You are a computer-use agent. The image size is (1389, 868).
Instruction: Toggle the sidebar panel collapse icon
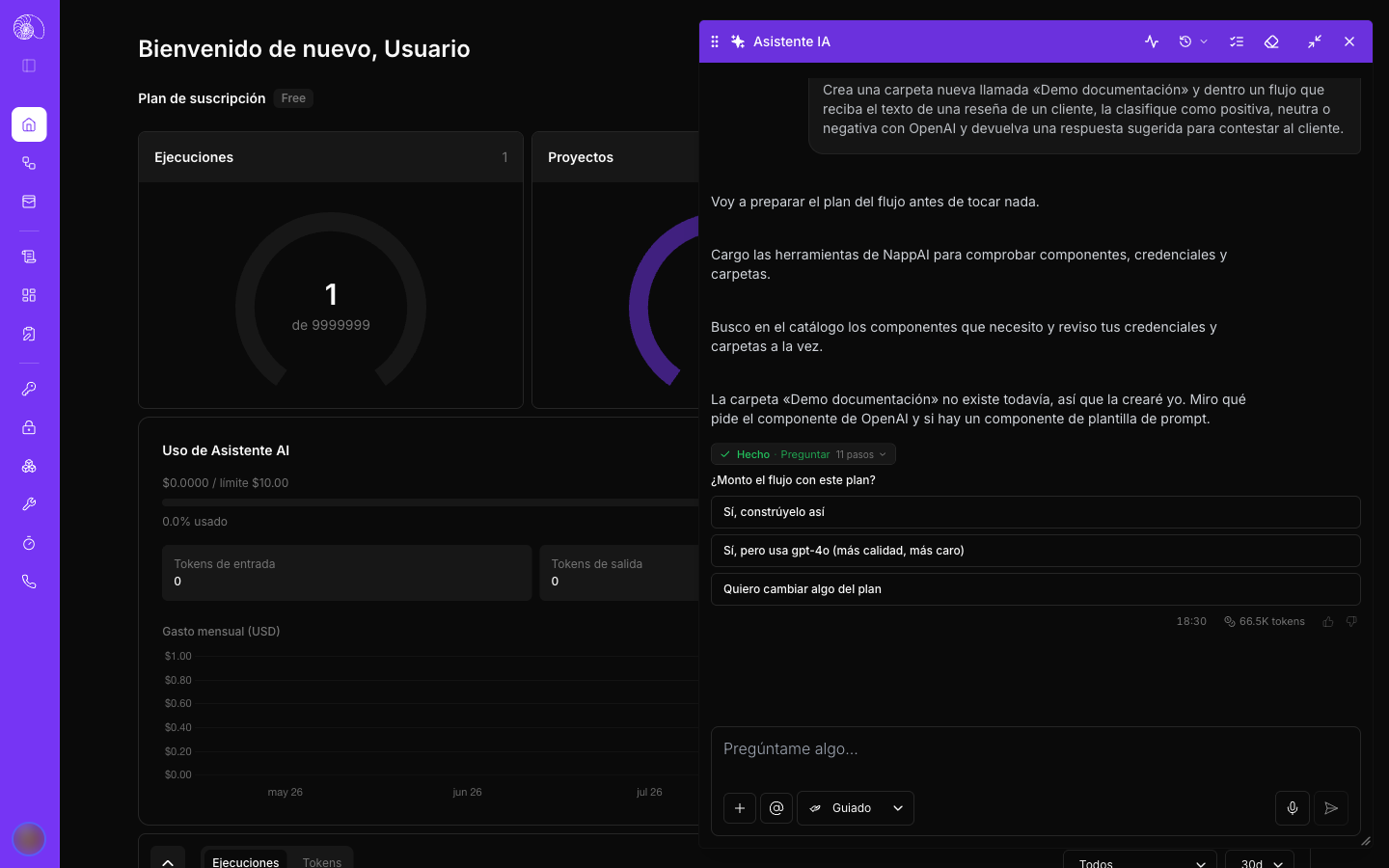tap(29, 66)
